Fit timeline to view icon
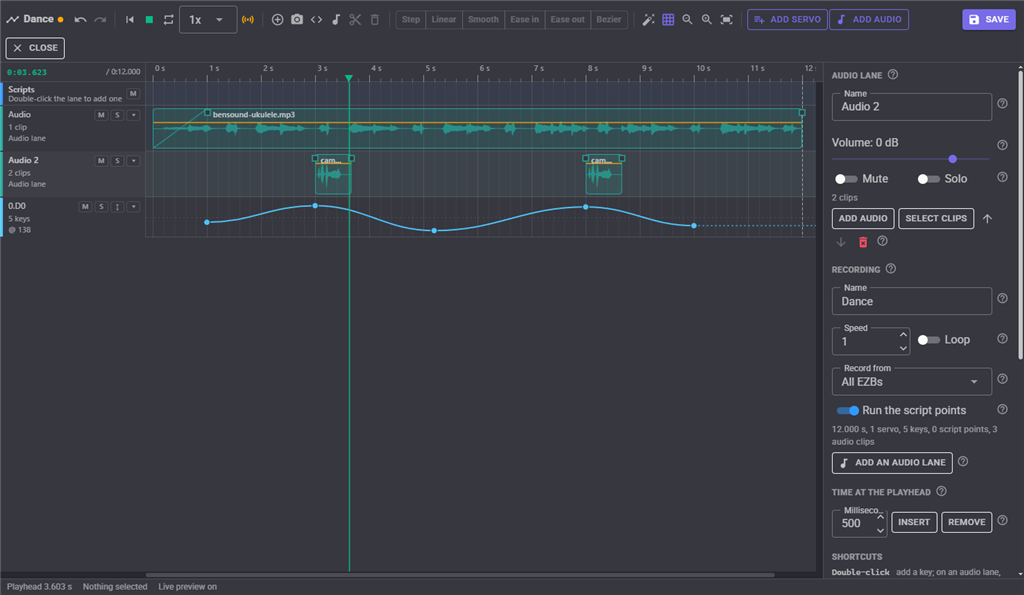The image size is (1024, 595). point(726,20)
